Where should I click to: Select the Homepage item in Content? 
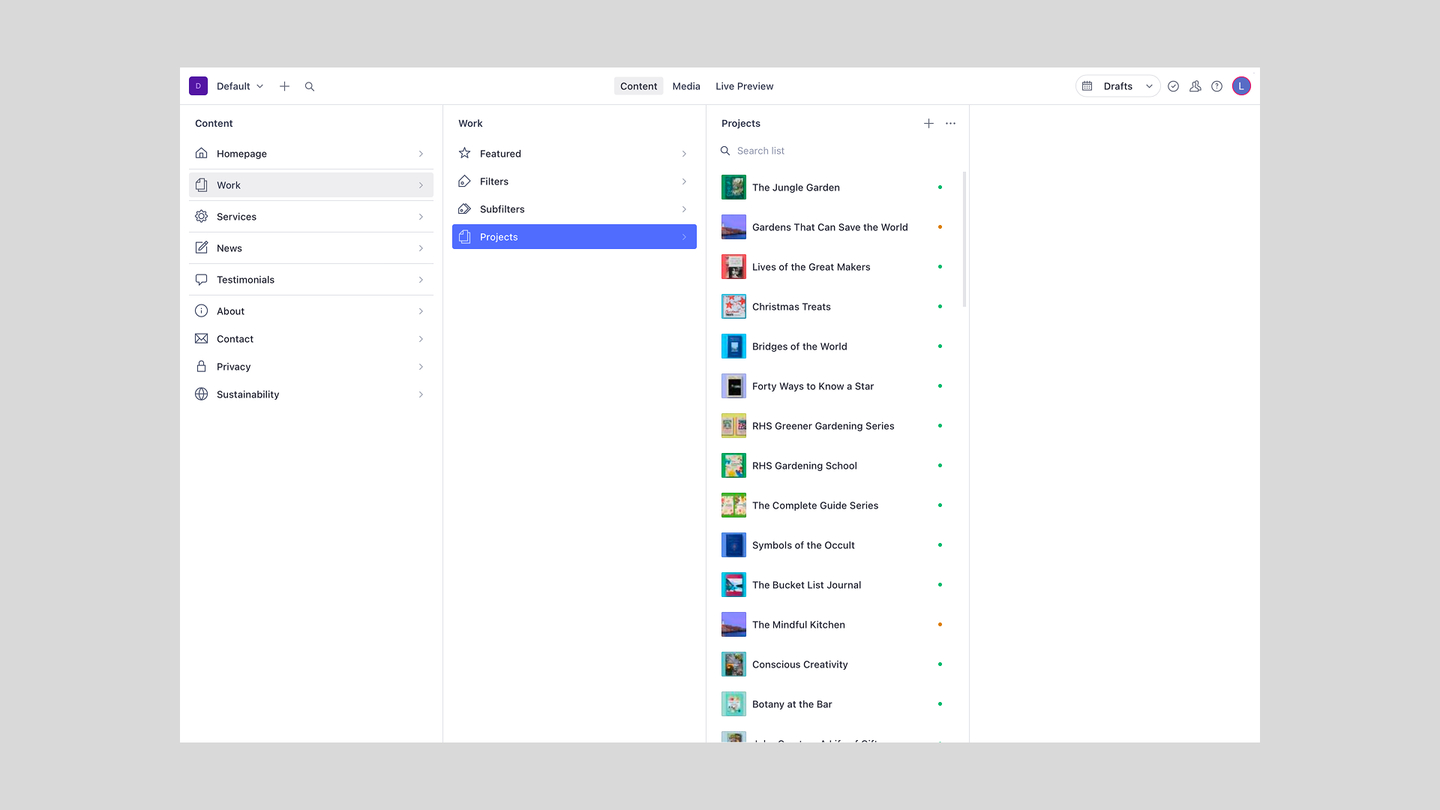[x=311, y=154]
